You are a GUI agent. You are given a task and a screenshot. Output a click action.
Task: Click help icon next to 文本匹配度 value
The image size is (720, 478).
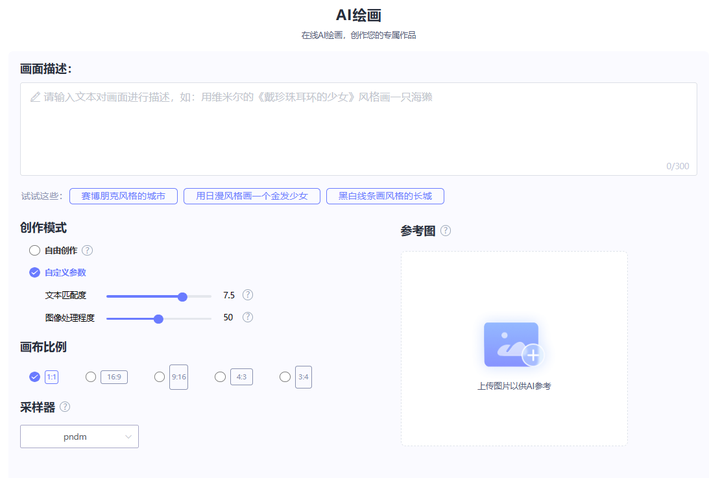tap(248, 296)
